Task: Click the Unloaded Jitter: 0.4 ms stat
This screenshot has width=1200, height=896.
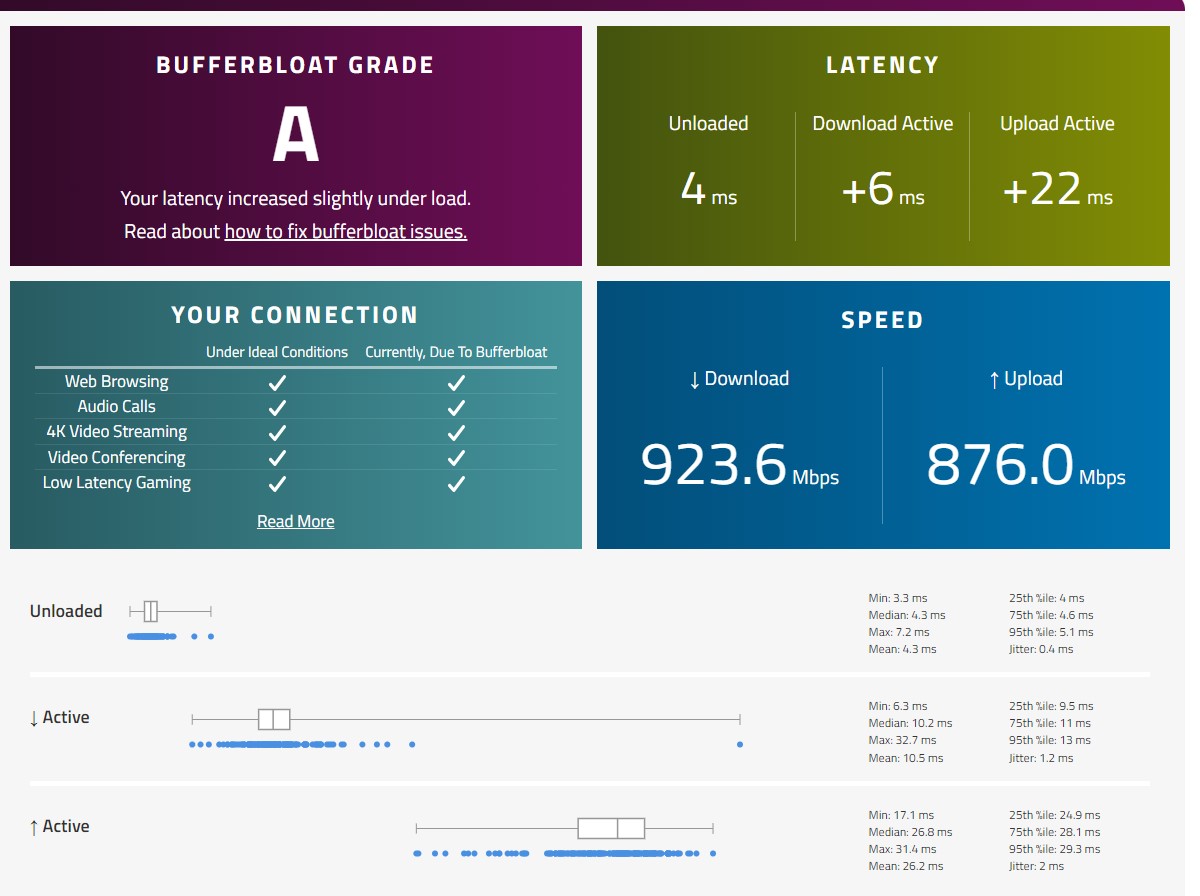Action: click(1041, 649)
